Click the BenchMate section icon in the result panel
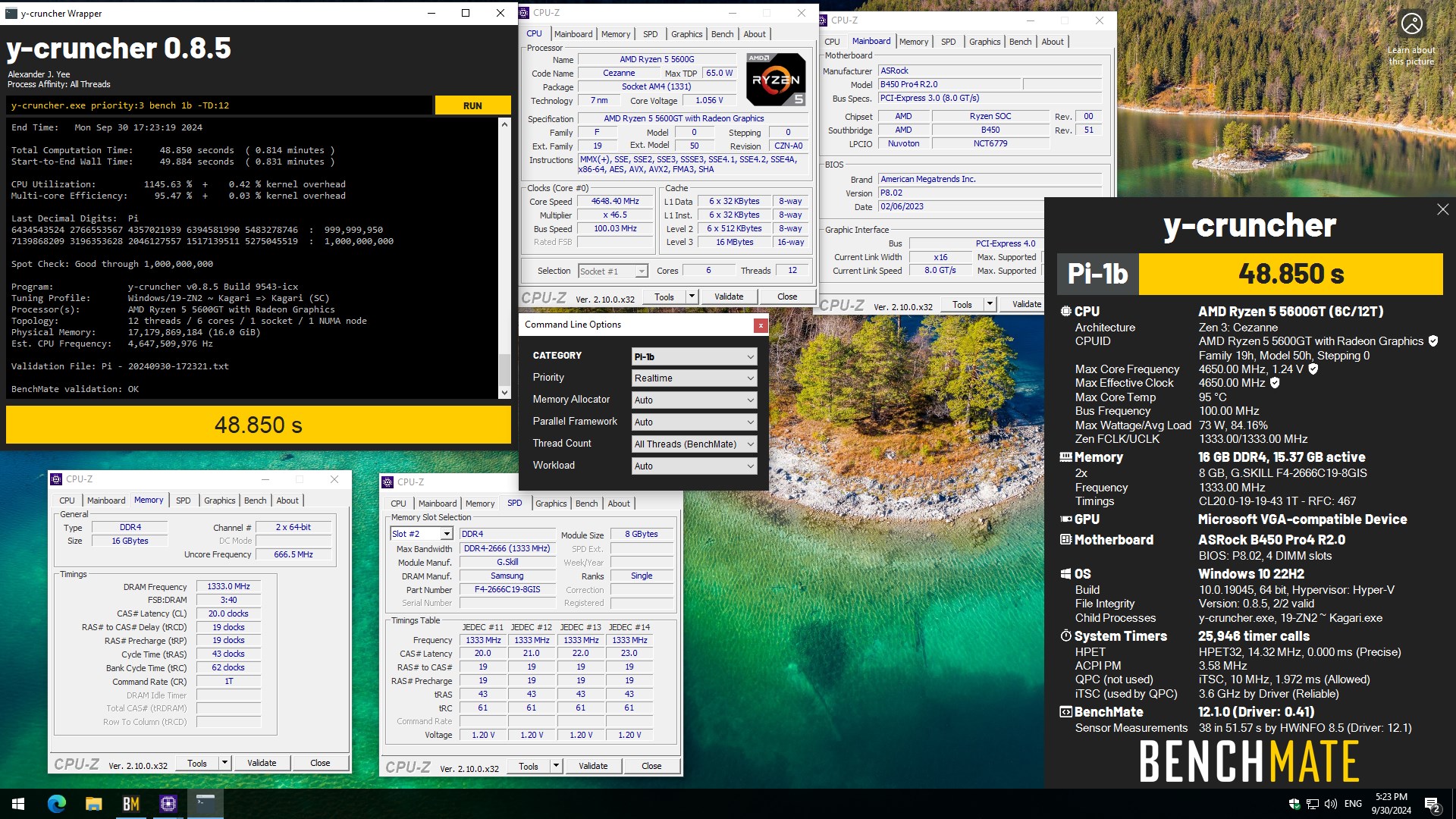 1065,712
